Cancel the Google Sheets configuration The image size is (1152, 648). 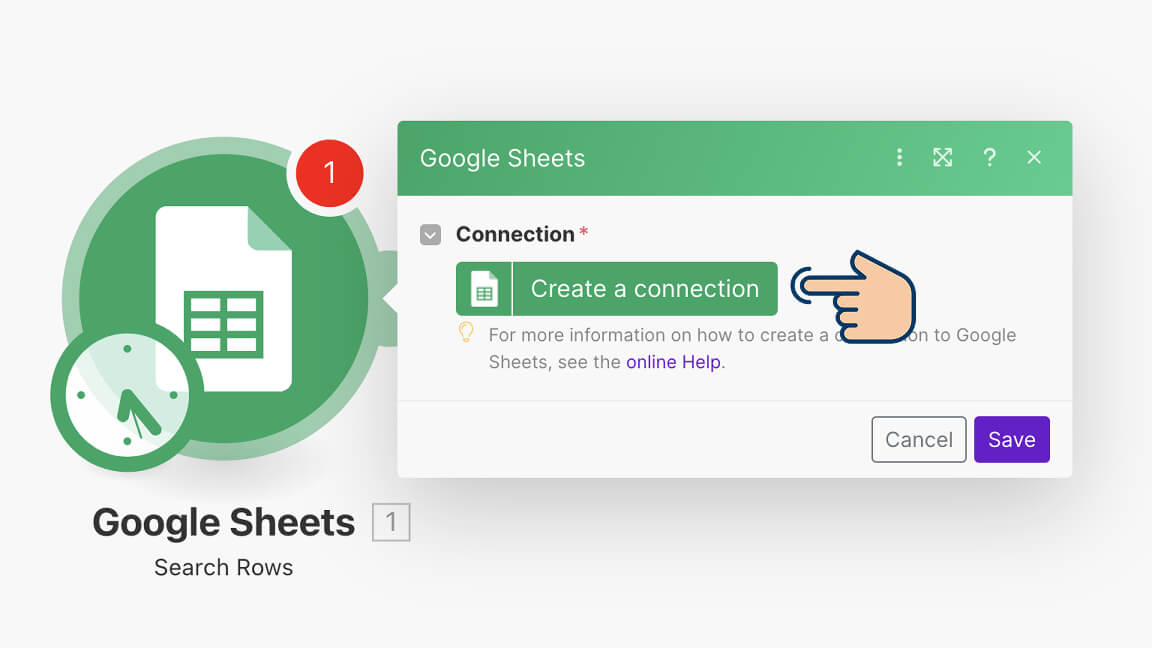(x=918, y=439)
